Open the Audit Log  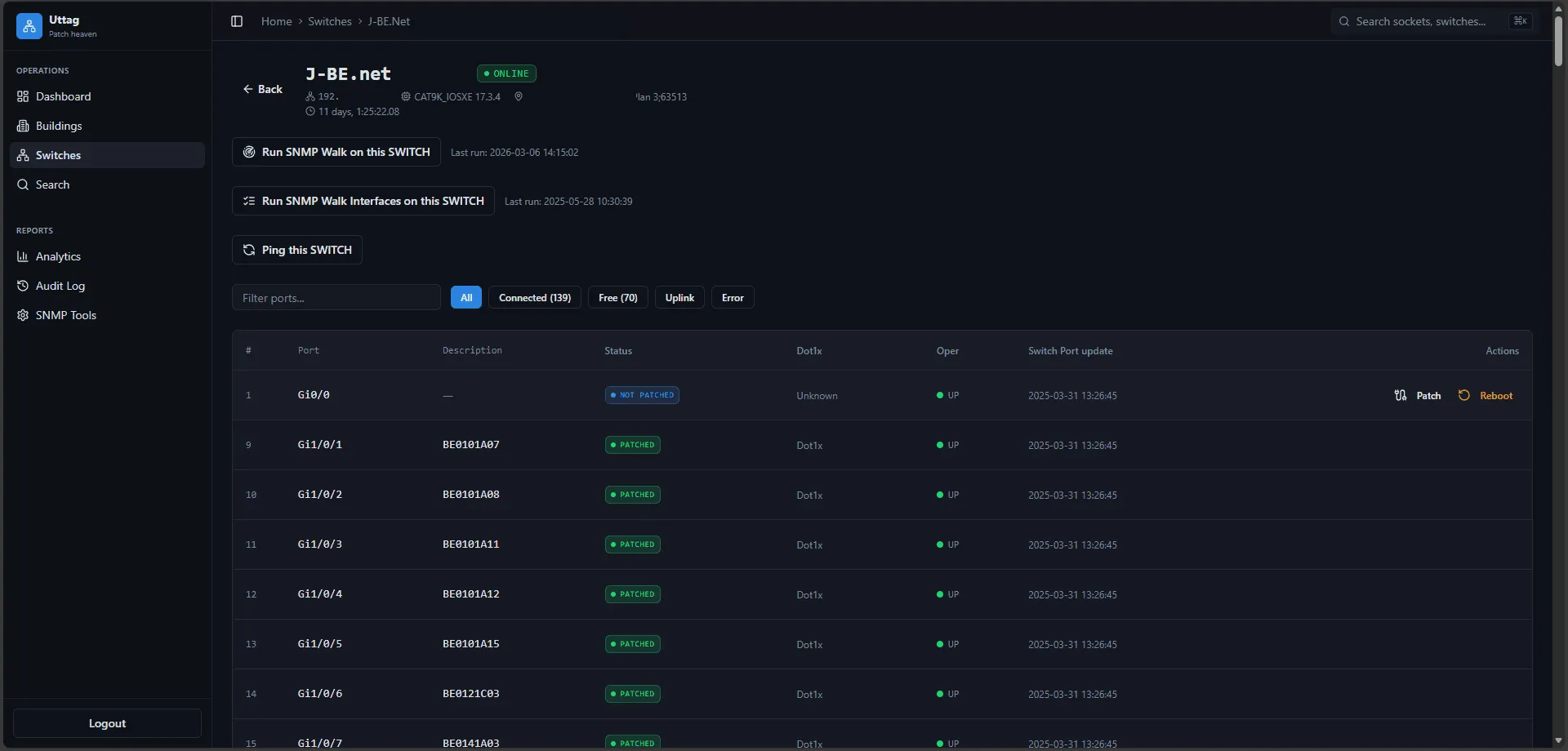coord(107,286)
